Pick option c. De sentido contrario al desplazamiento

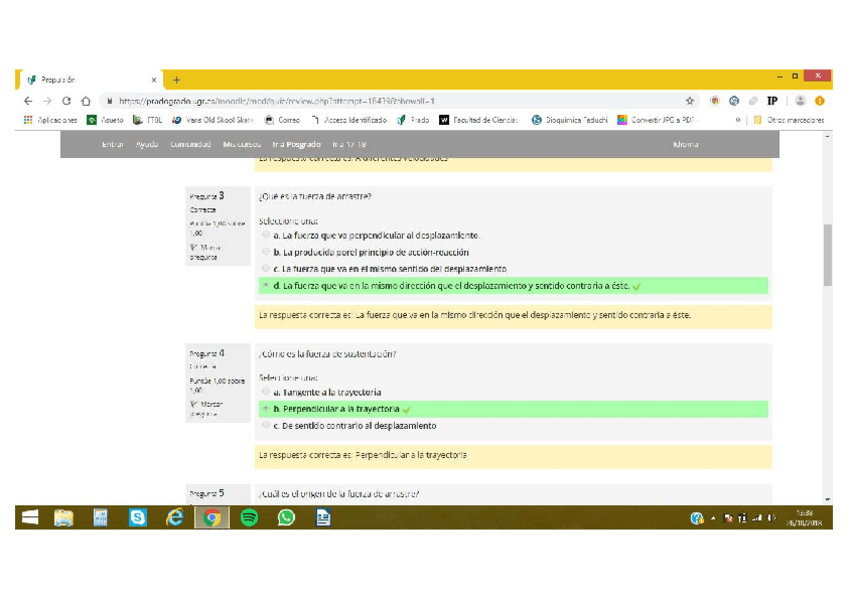pos(266,426)
